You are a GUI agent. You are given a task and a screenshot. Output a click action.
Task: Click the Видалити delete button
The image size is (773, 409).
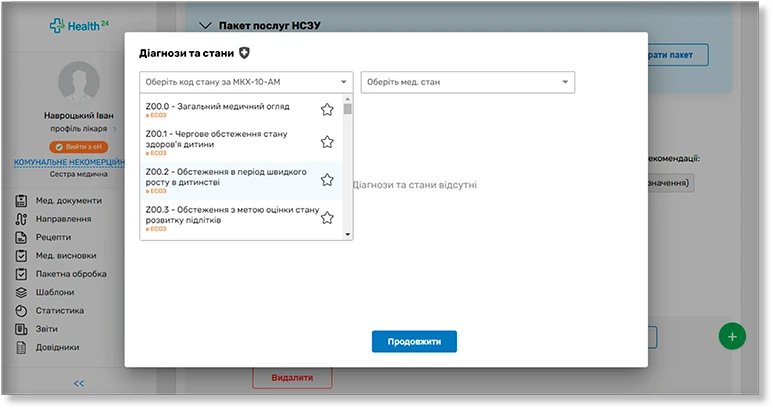(x=291, y=379)
